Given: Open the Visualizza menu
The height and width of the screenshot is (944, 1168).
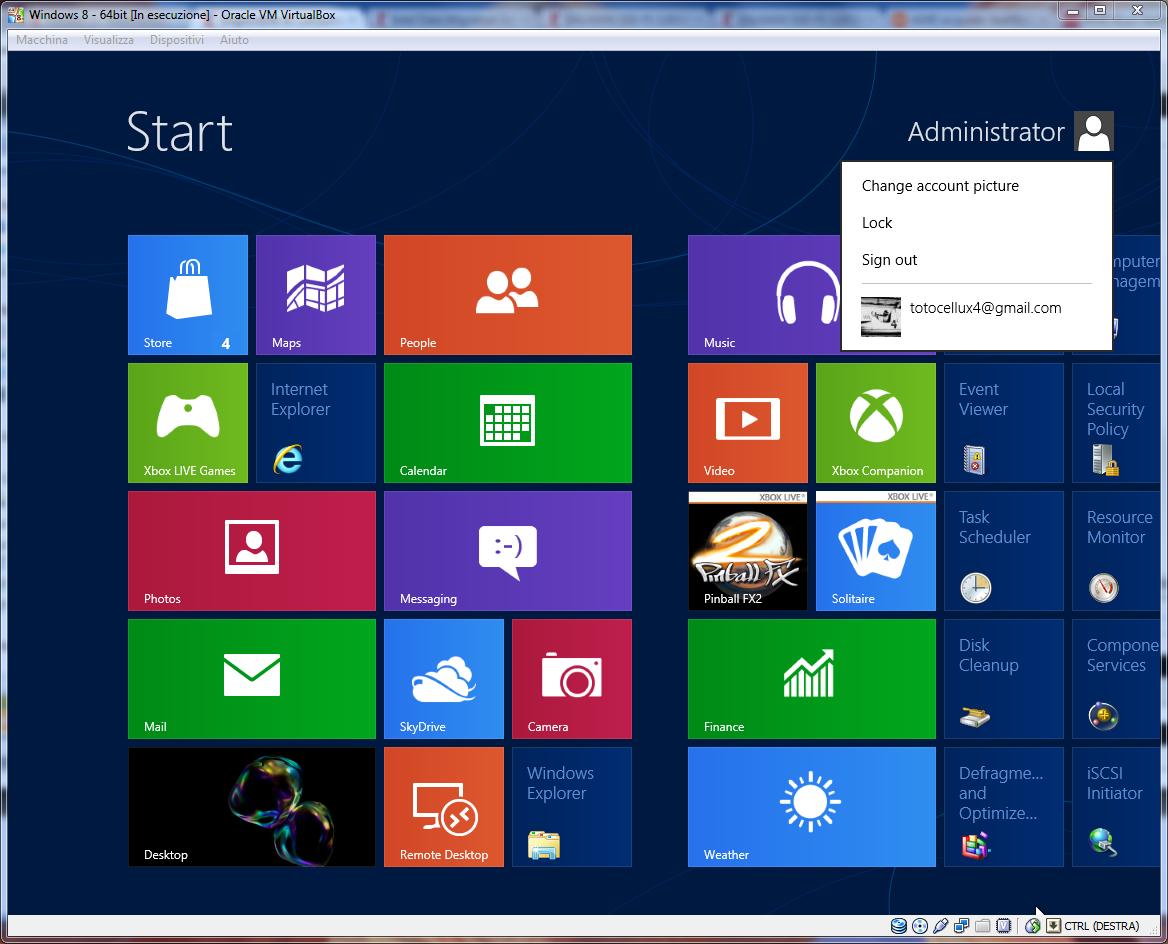Looking at the screenshot, I should pyautogui.click(x=109, y=40).
